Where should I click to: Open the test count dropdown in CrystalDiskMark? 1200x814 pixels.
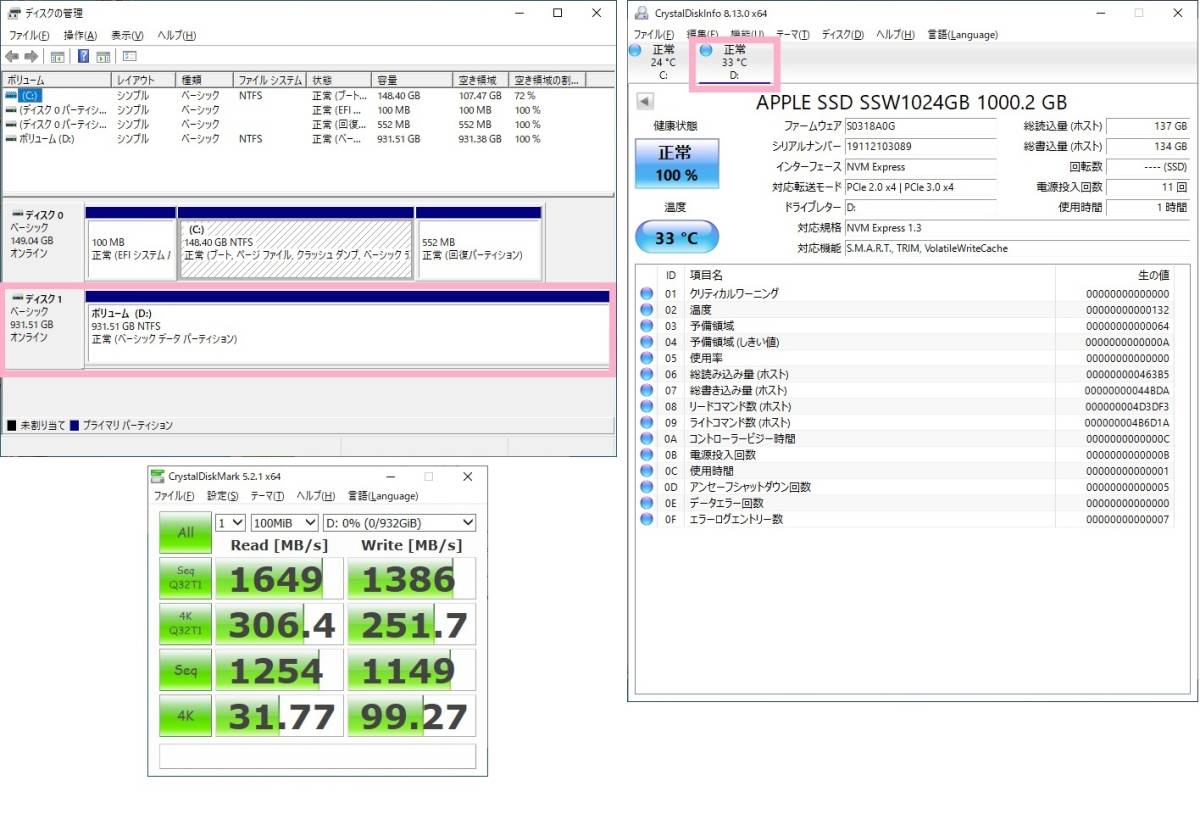click(x=231, y=523)
